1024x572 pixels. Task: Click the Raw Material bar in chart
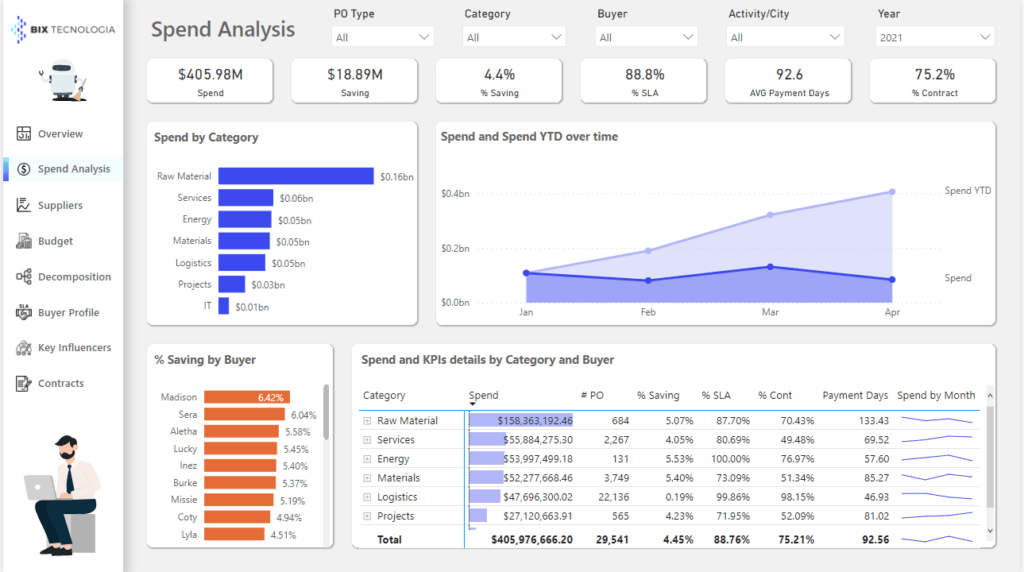[x=296, y=176]
